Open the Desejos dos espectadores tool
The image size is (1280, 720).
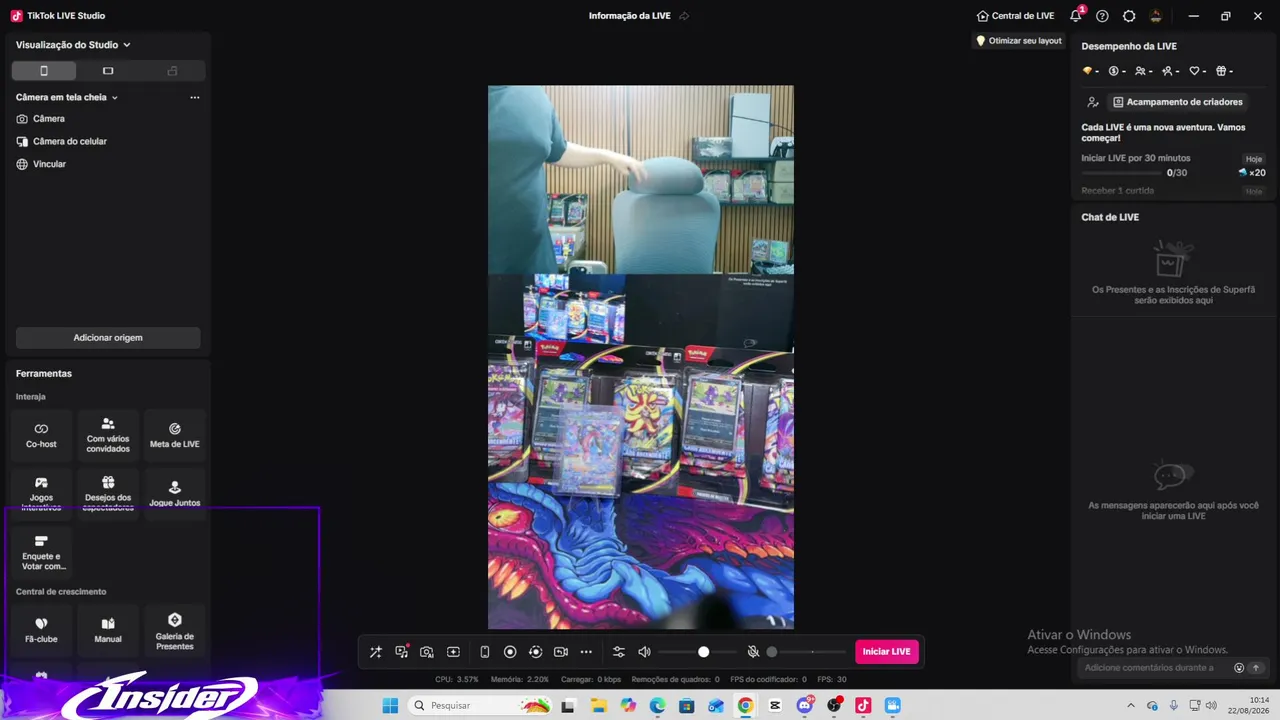[x=108, y=494]
